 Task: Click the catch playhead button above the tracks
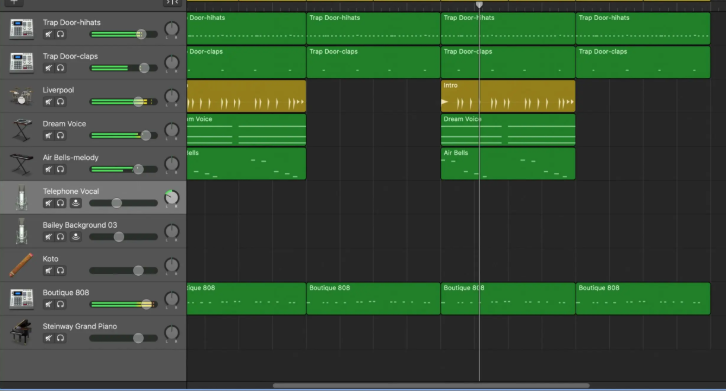click(x=172, y=2)
